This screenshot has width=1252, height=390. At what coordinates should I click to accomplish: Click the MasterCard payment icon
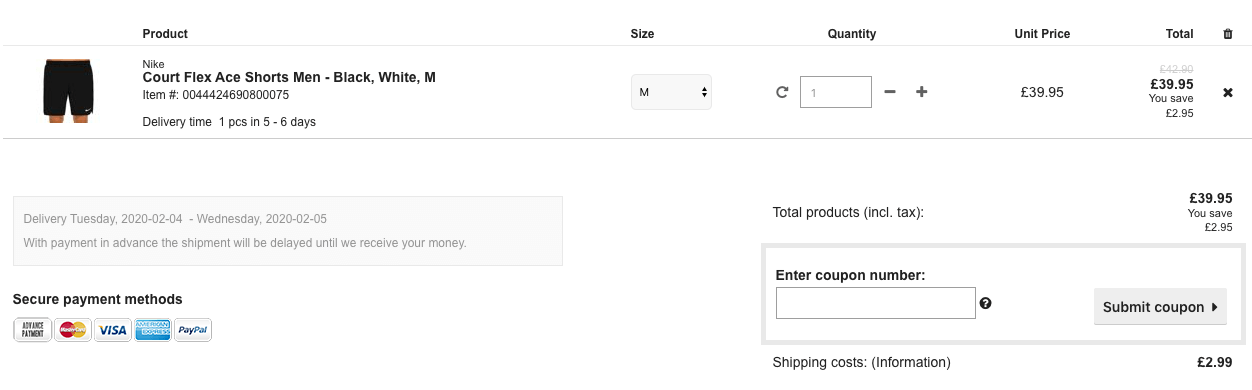coord(73,330)
